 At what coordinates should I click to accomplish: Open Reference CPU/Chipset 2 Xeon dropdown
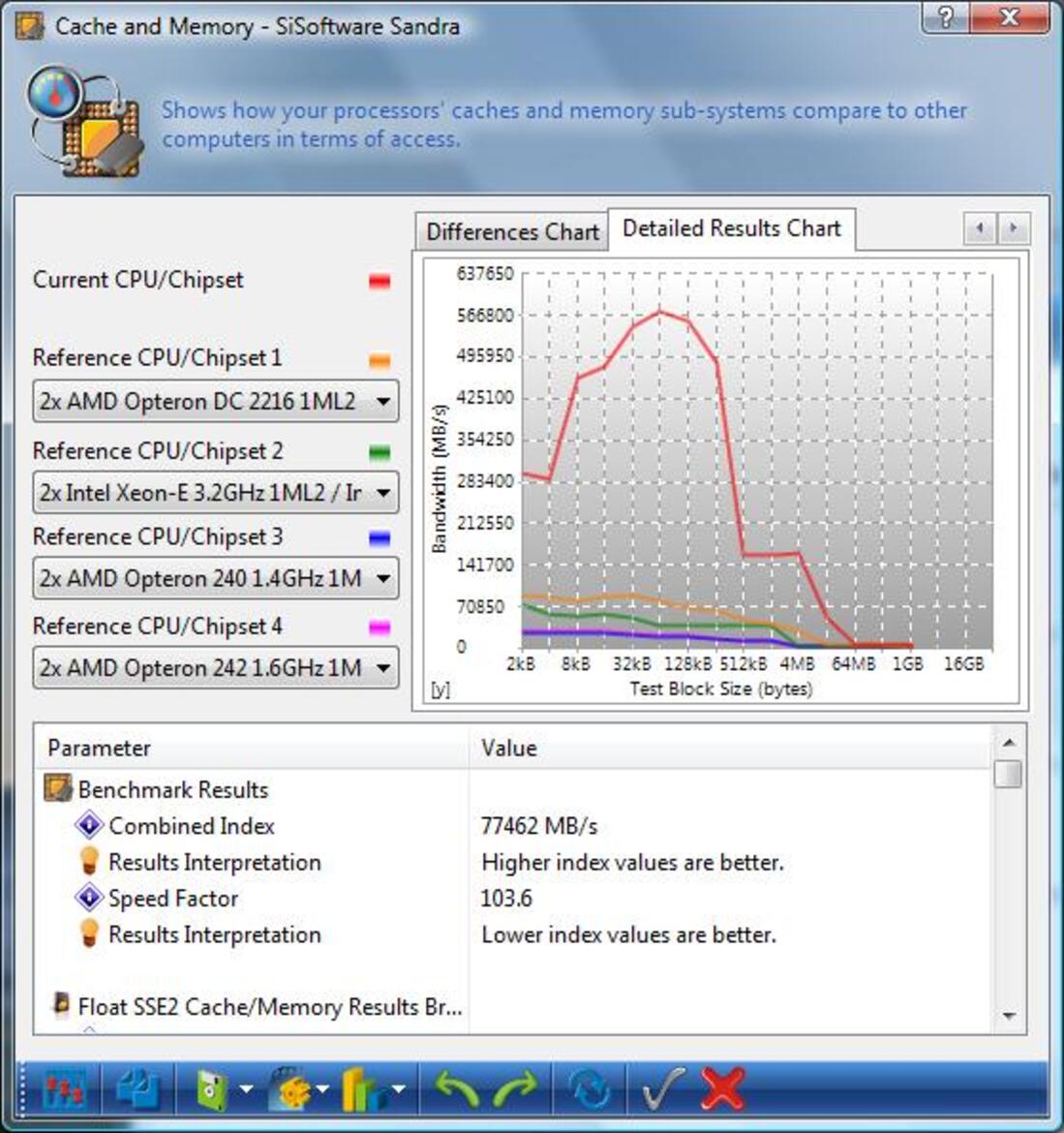pos(215,493)
